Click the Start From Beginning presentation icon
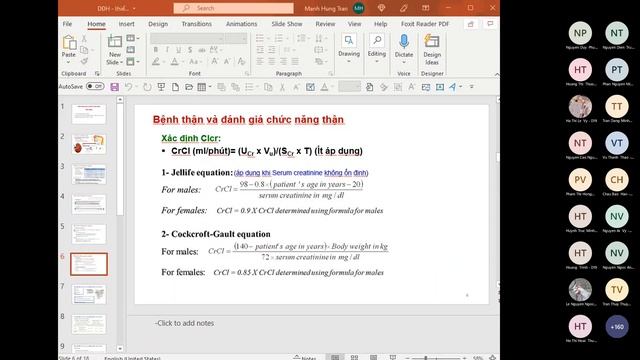Viewport: 640px width, 360px height. (x=161, y=87)
